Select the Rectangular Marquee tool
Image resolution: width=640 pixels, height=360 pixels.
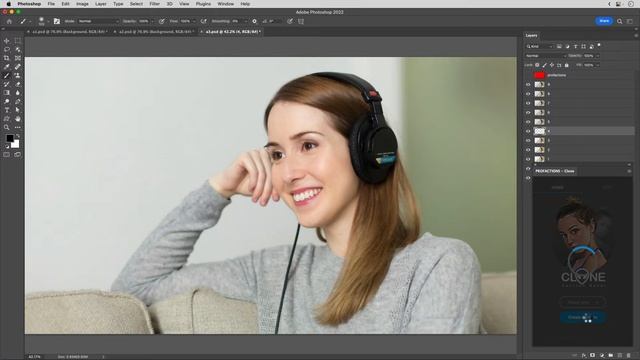point(18,41)
